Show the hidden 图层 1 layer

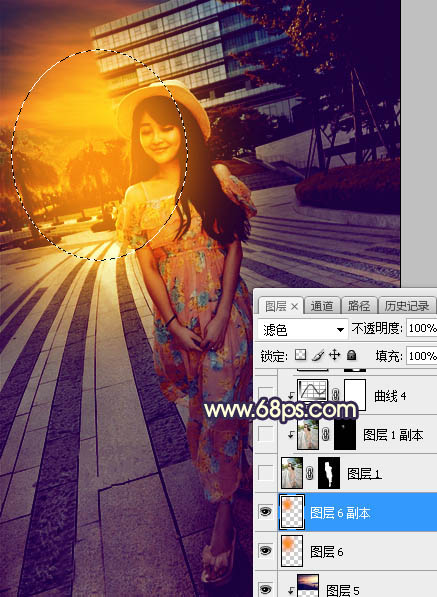point(265,473)
